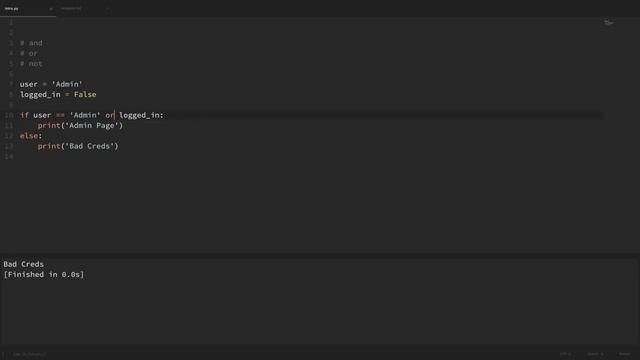Screen dimensions: 640x360
Task: Click the minimap preview at editor top right
Action: (x=608, y=23)
